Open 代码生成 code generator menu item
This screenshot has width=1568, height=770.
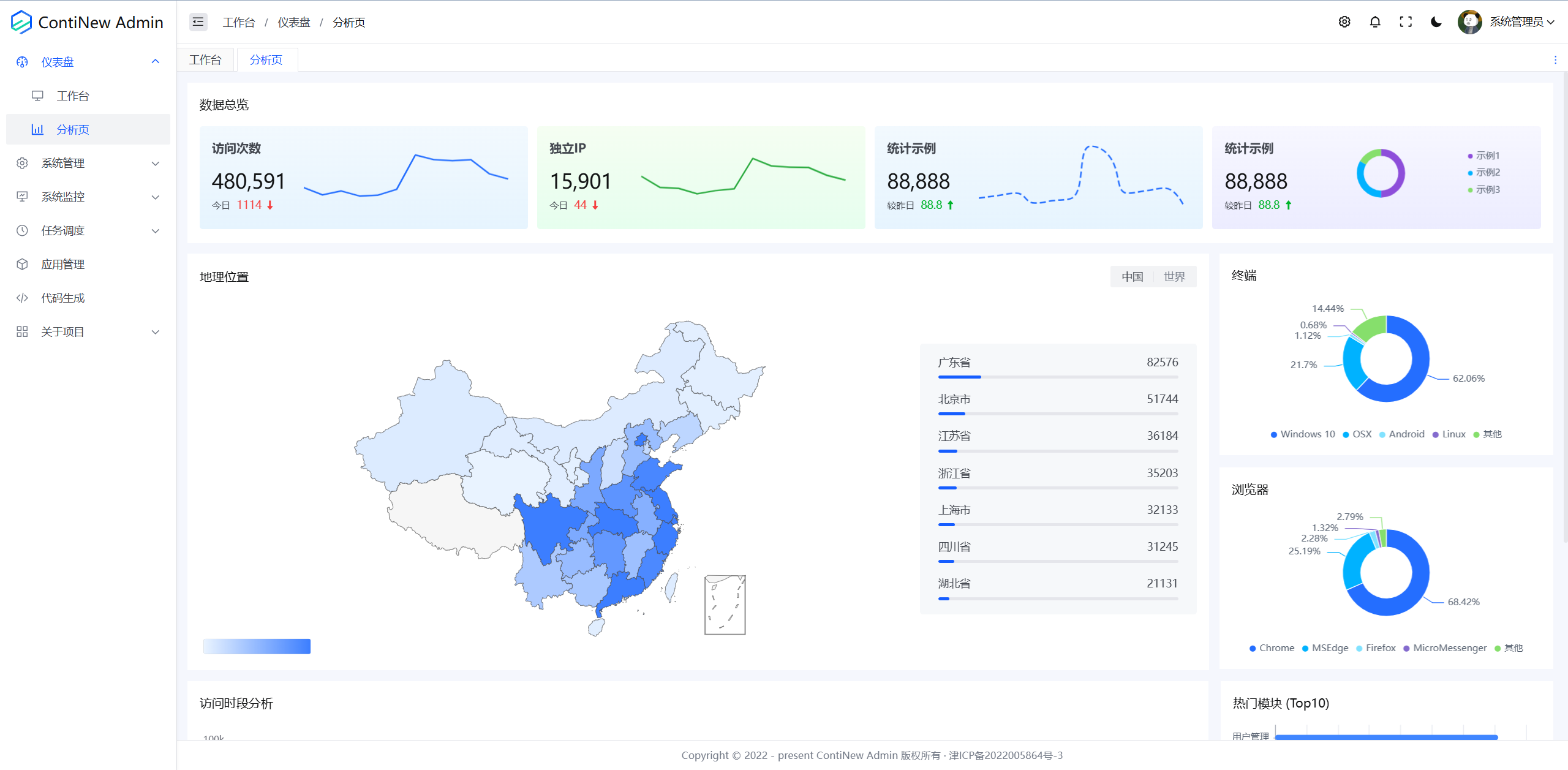click(63, 298)
